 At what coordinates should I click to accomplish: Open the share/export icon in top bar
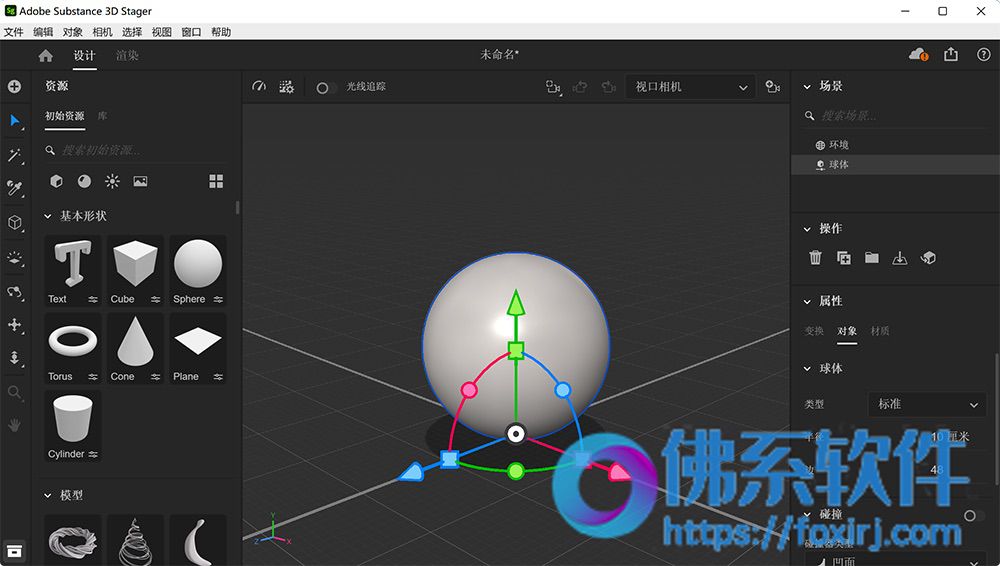tap(951, 55)
